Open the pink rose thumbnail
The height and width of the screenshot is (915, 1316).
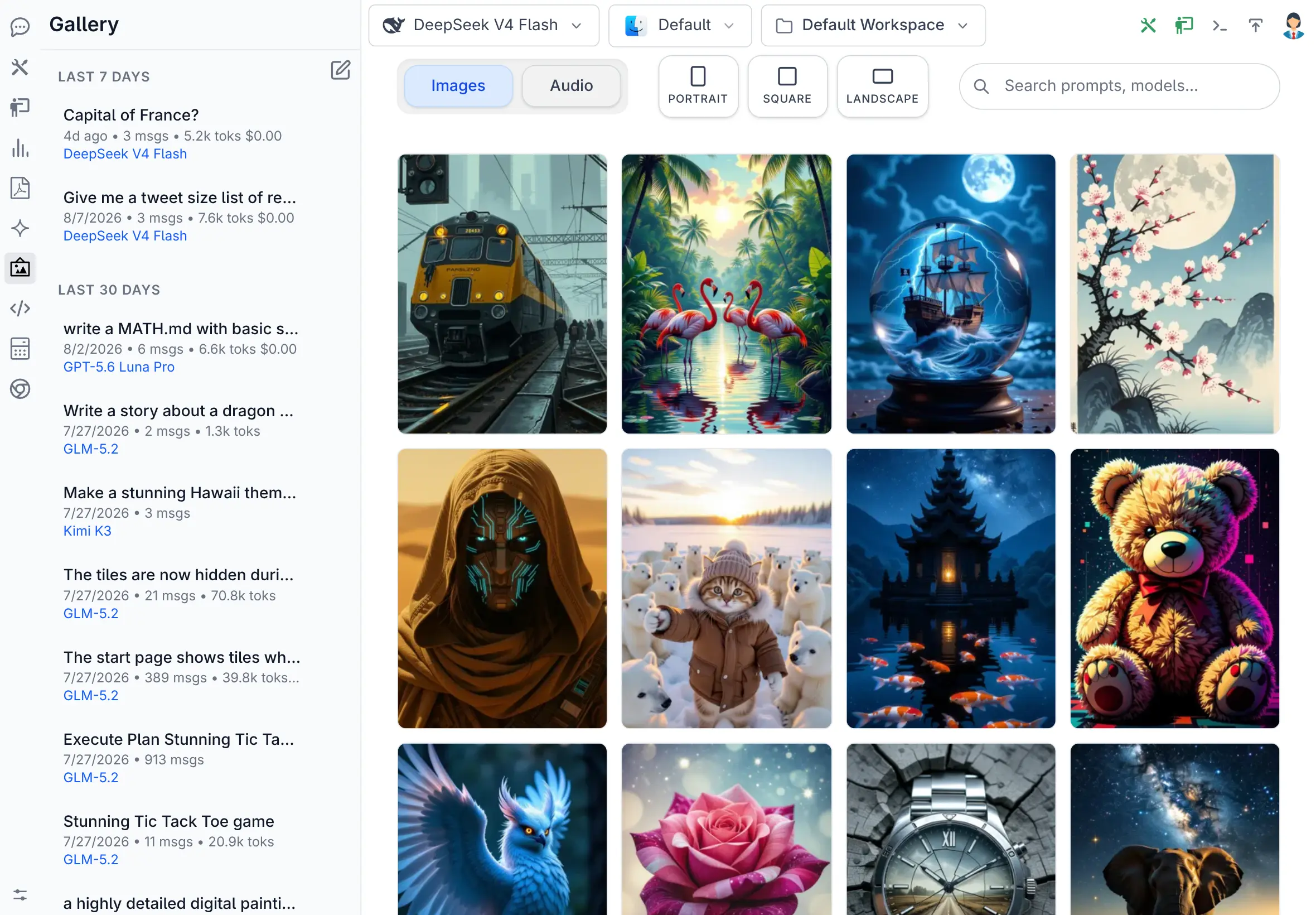726,829
